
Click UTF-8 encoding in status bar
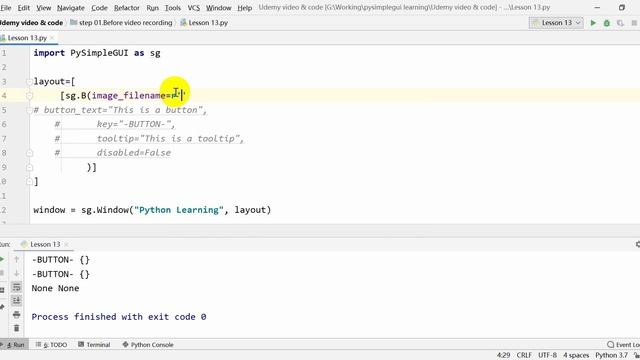pyautogui.click(x=547, y=355)
